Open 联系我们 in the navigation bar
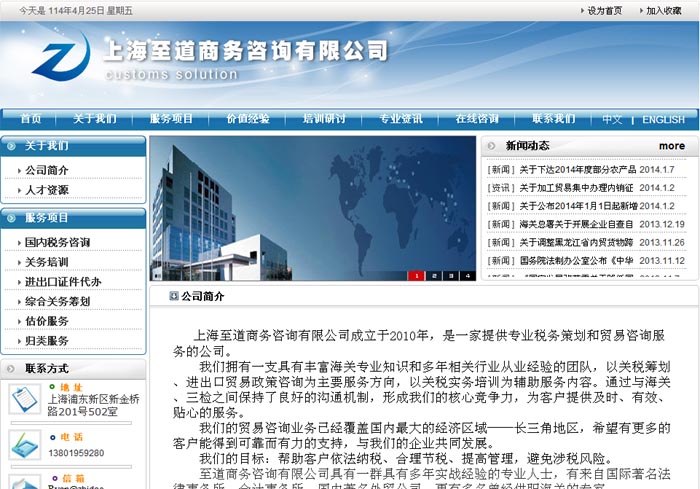This screenshot has height=489, width=700. click(554, 119)
